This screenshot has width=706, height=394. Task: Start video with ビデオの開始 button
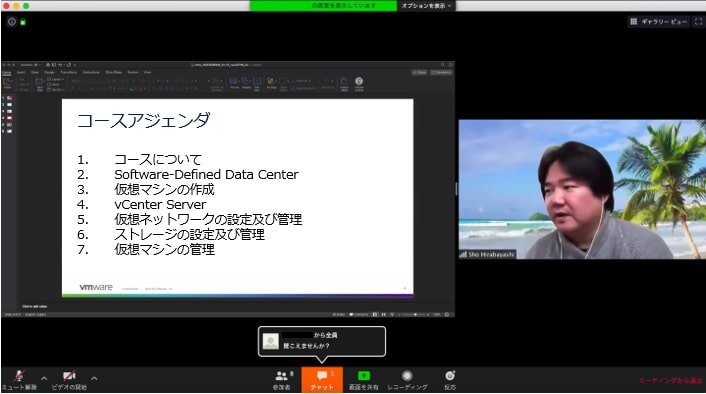(69, 380)
